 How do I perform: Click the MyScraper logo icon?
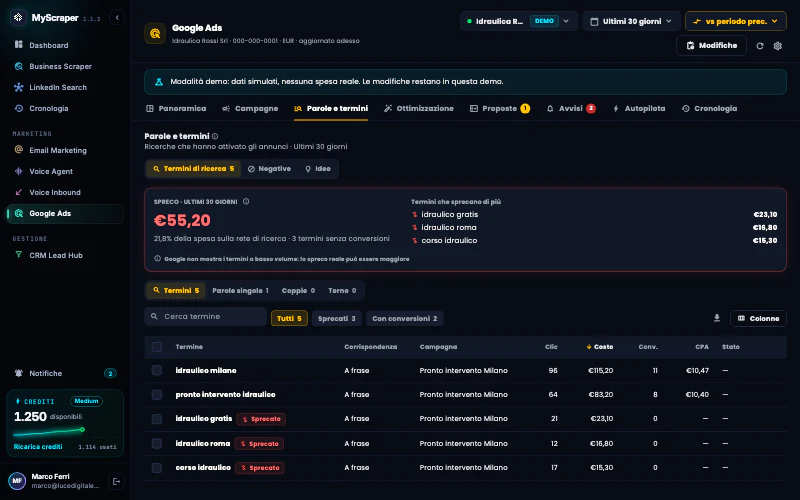pos(18,17)
